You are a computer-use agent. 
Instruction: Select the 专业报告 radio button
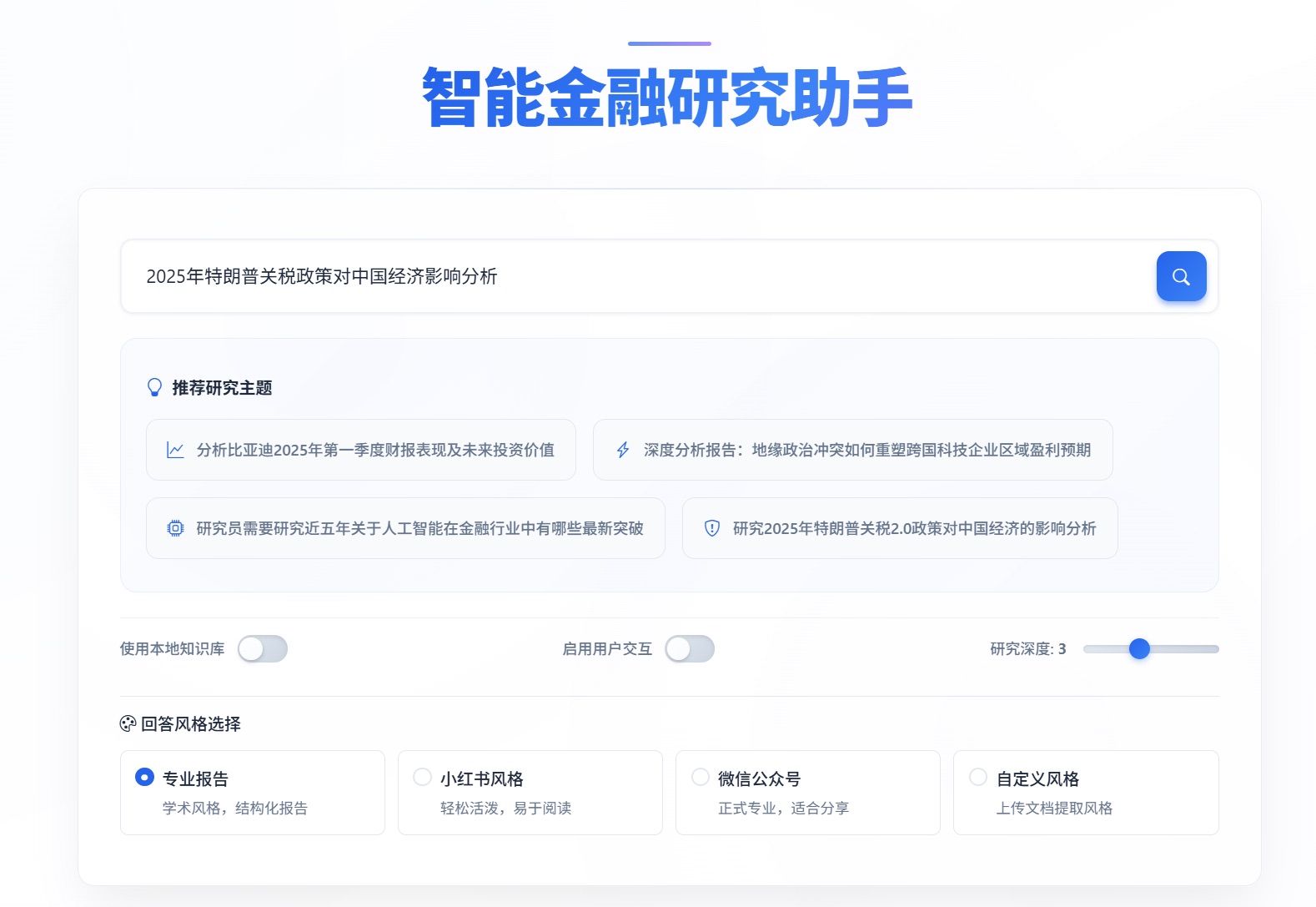[144, 777]
